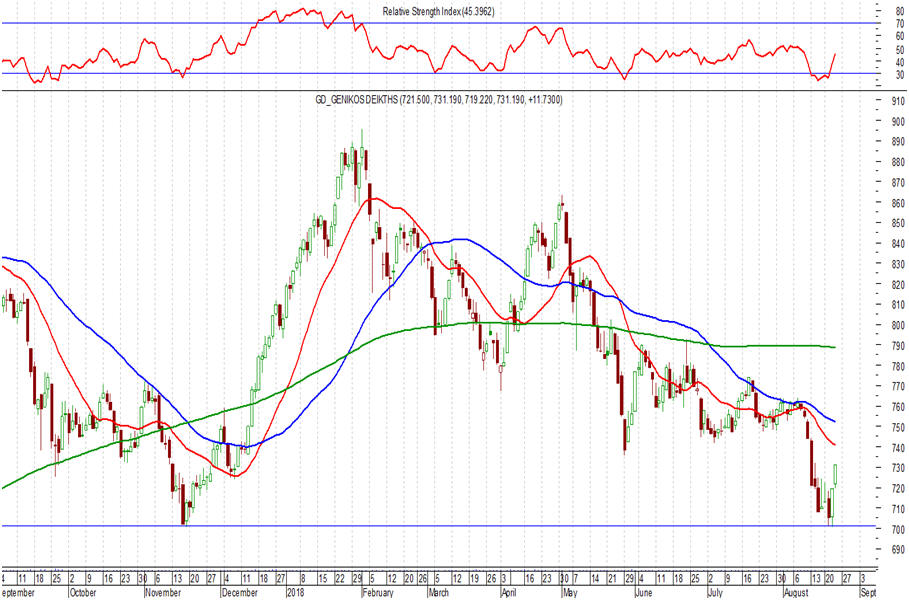Pick the 820 price axis label
Image resolution: width=909 pixels, height=600 pixels.
898,285
